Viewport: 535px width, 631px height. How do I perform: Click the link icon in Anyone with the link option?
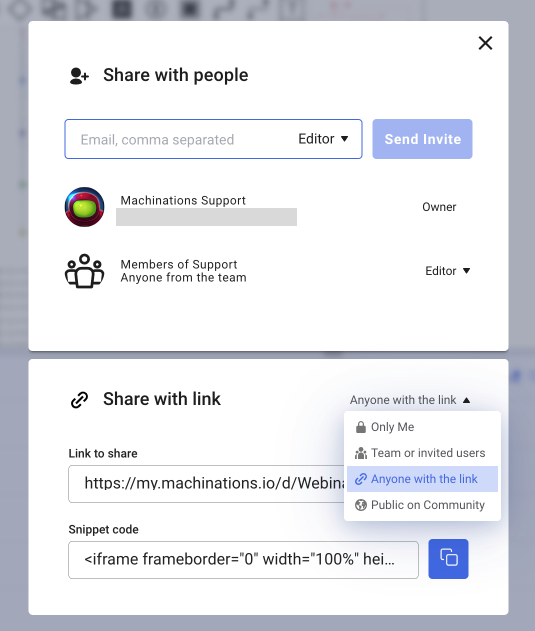tap(361, 479)
